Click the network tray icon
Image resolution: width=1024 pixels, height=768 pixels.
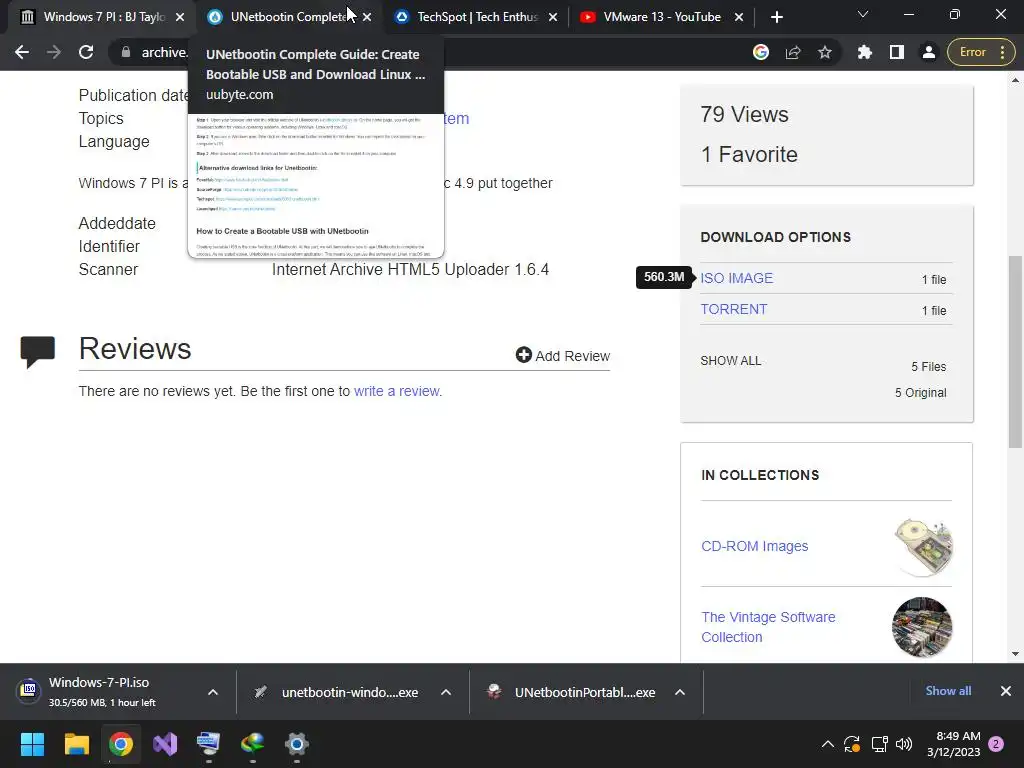coord(880,744)
